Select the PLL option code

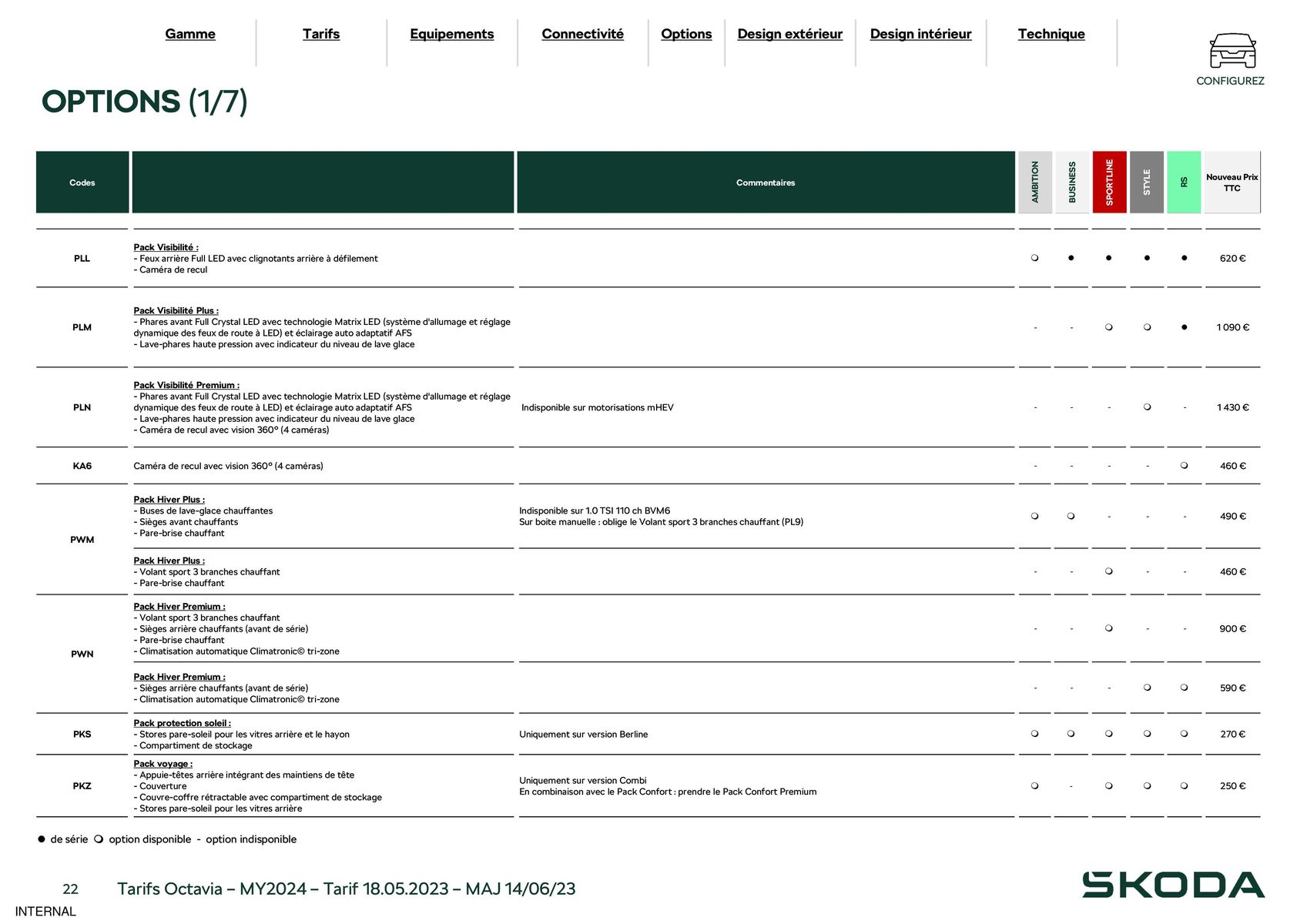coord(82,259)
